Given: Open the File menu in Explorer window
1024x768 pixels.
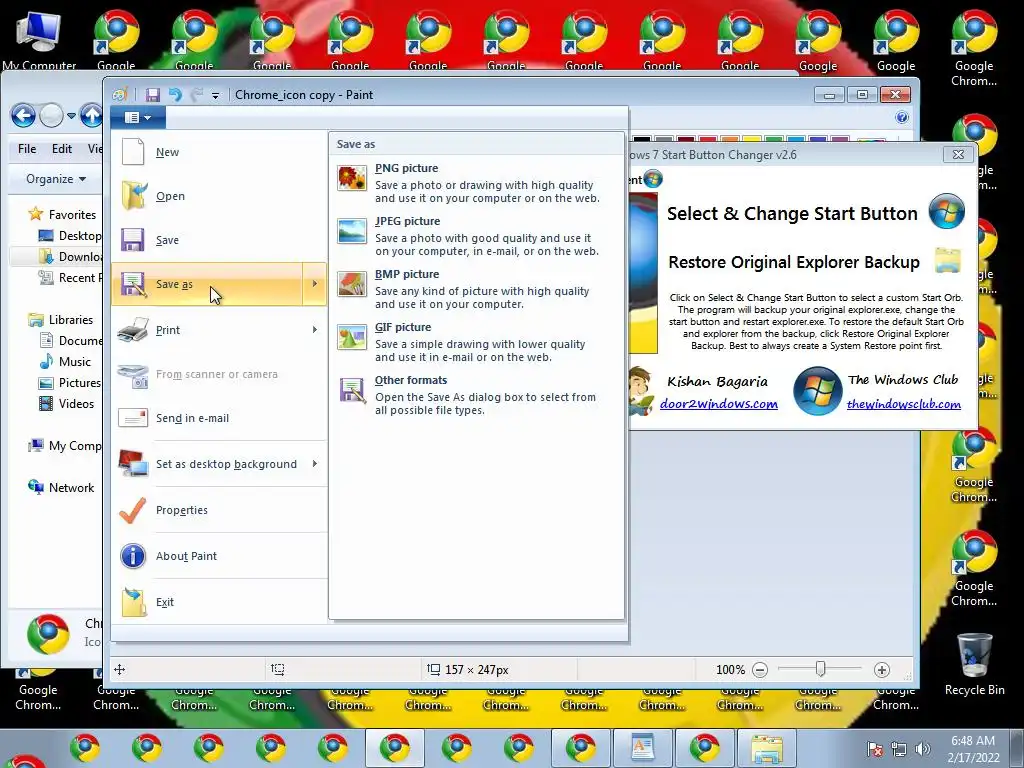Looking at the screenshot, I should (x=27, y=149).
